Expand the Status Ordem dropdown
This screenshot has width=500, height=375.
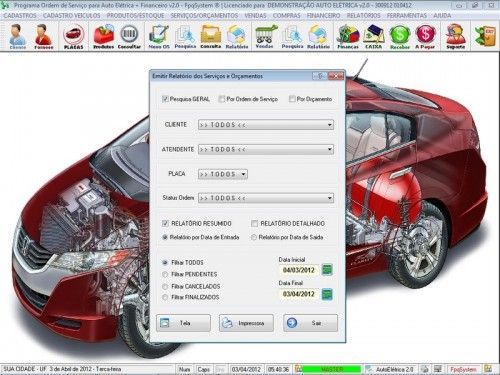(329, 198)
